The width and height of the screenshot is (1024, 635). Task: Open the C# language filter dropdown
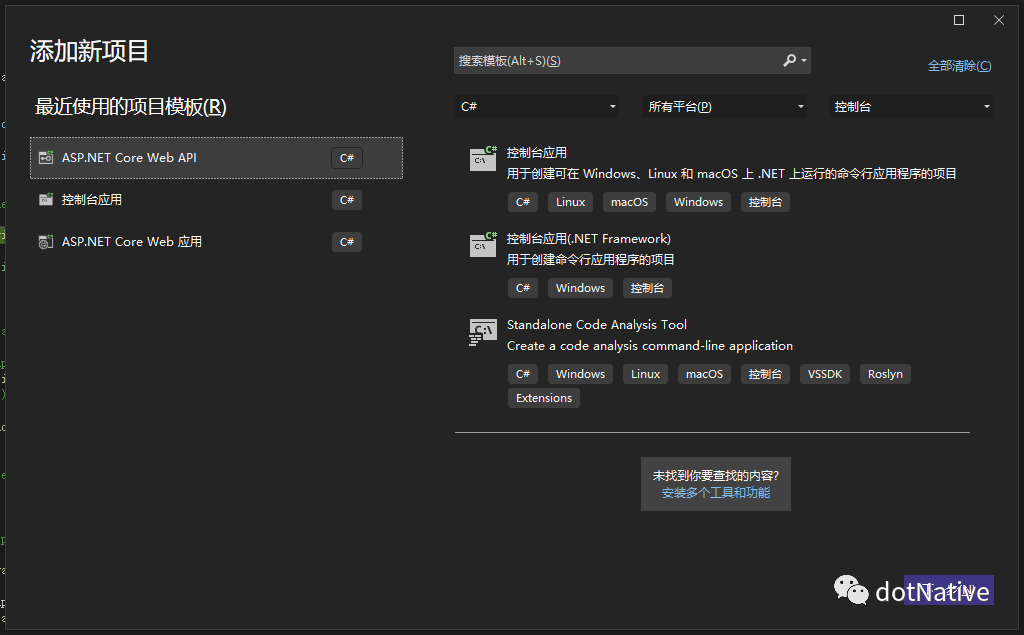[x=537, y=106]
